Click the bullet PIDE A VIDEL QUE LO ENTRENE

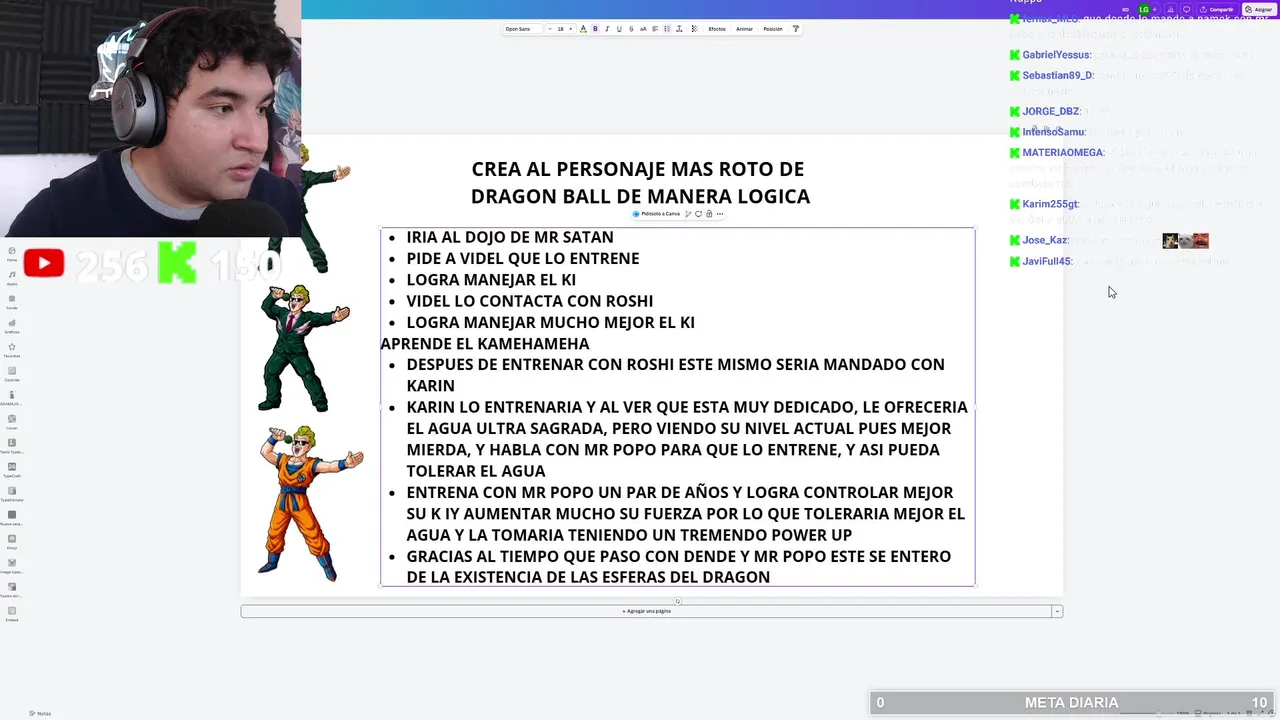[522, 258]
